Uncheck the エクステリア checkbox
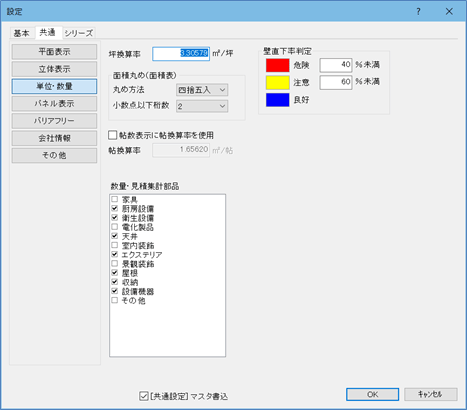467x410 pixels. click(115, 254)
